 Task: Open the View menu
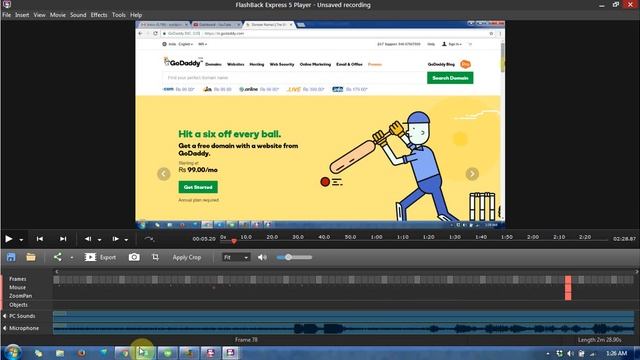click(x=39, y=15)
